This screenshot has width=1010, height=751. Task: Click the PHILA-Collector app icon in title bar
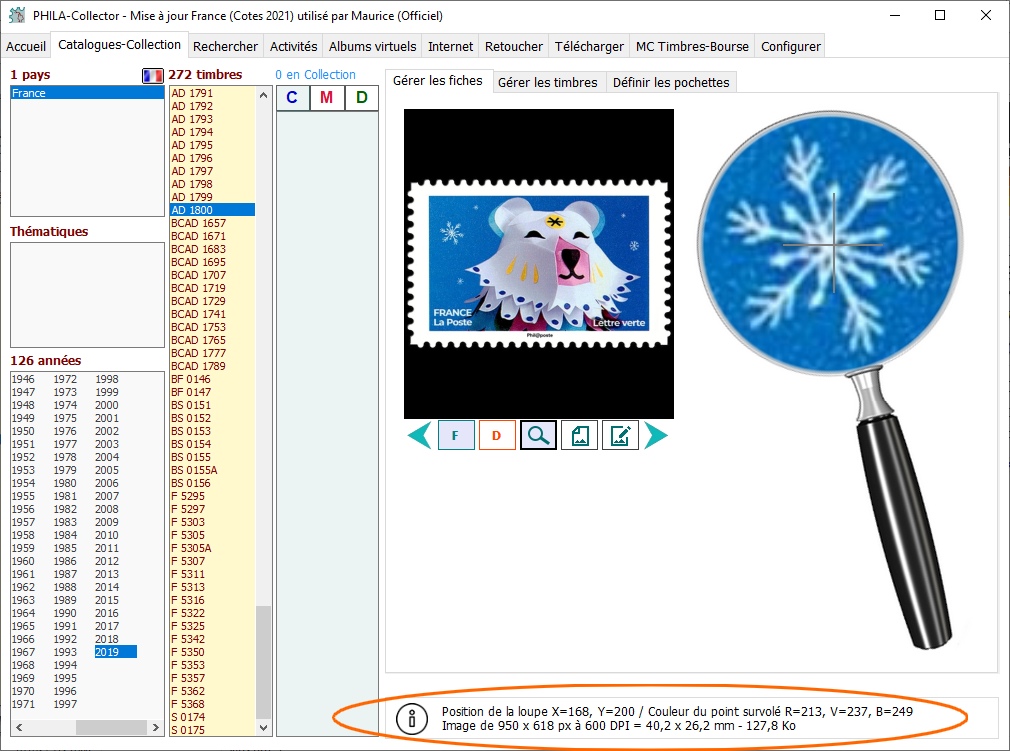pos(17,15)
